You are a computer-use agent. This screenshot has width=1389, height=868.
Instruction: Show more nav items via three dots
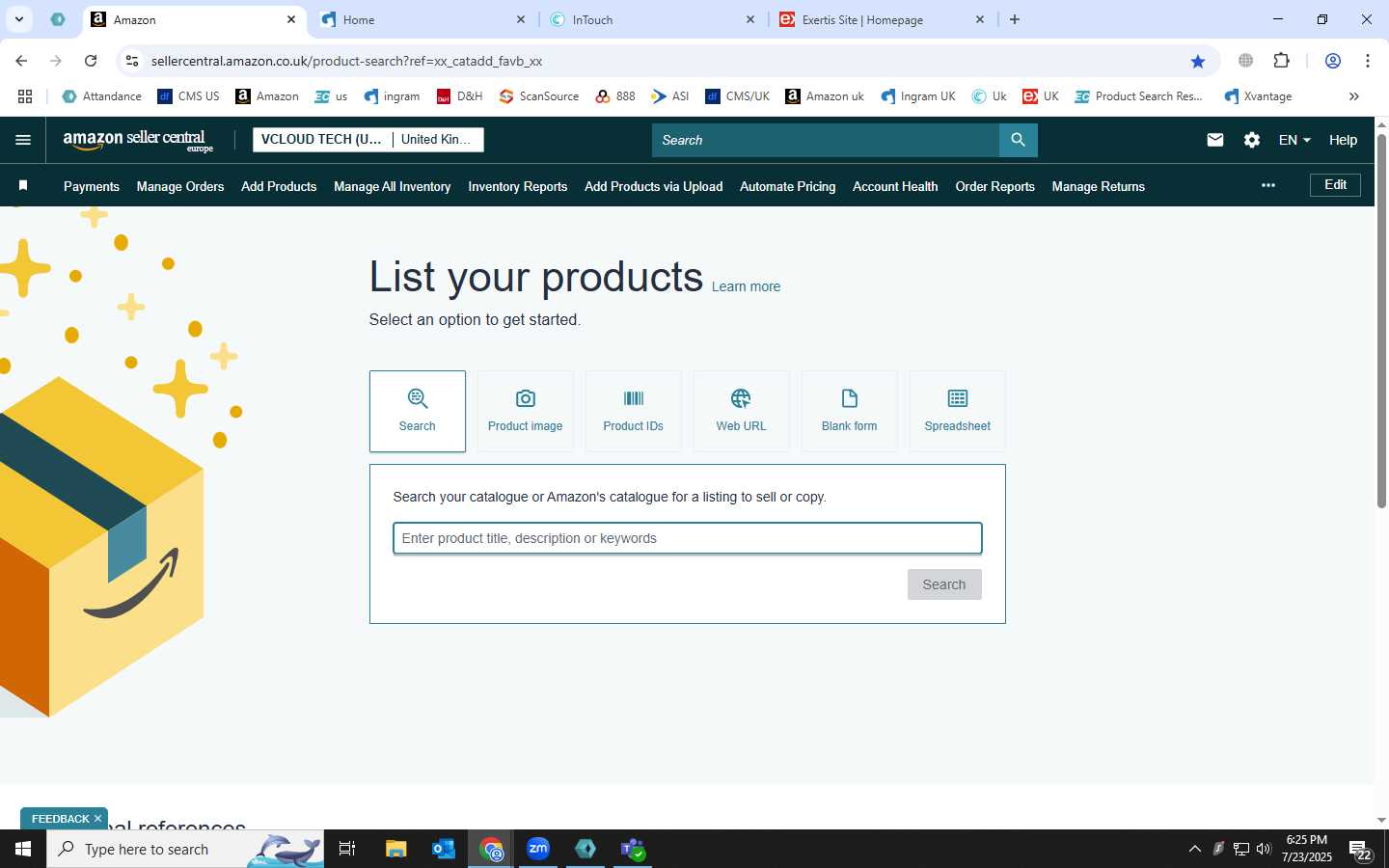pyautogui.click(x=1268, y=185)
